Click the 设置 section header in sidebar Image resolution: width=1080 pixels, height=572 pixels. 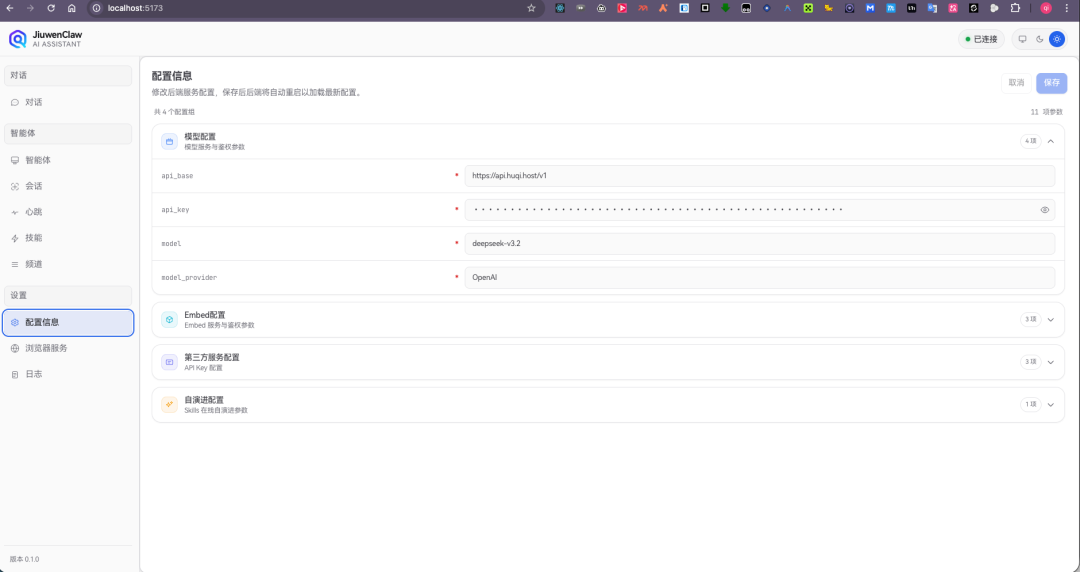click(x=68, y=296)
